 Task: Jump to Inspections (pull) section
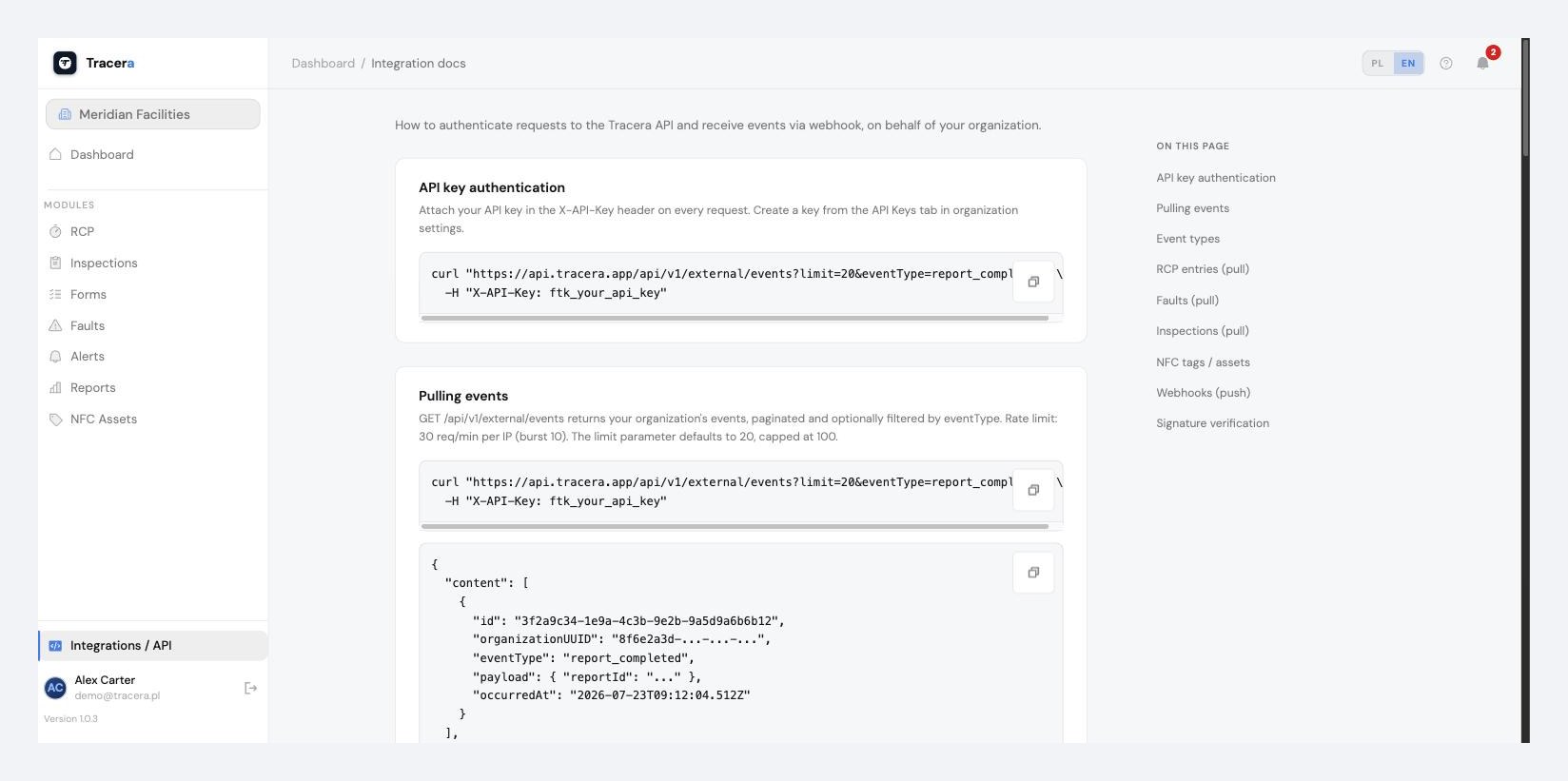point(1203,331)
